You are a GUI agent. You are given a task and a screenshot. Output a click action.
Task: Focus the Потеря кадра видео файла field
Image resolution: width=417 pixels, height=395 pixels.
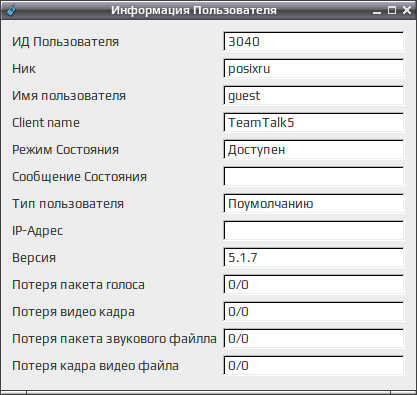[314, 366]
